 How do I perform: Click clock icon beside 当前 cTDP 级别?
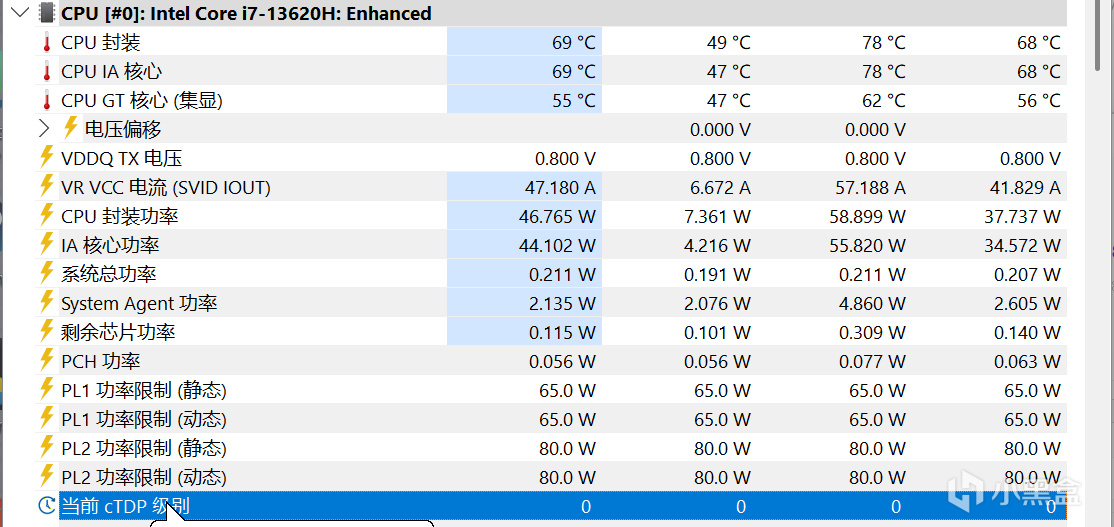47,506
